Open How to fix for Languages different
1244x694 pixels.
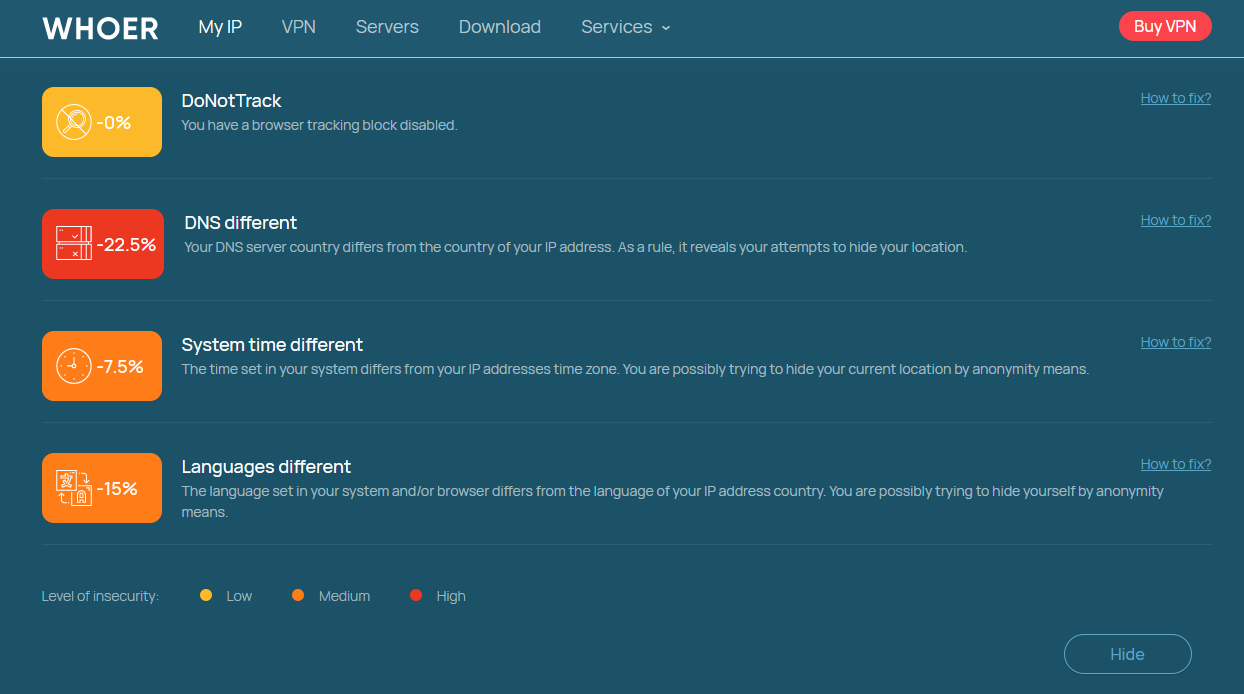coord(1176,464)
